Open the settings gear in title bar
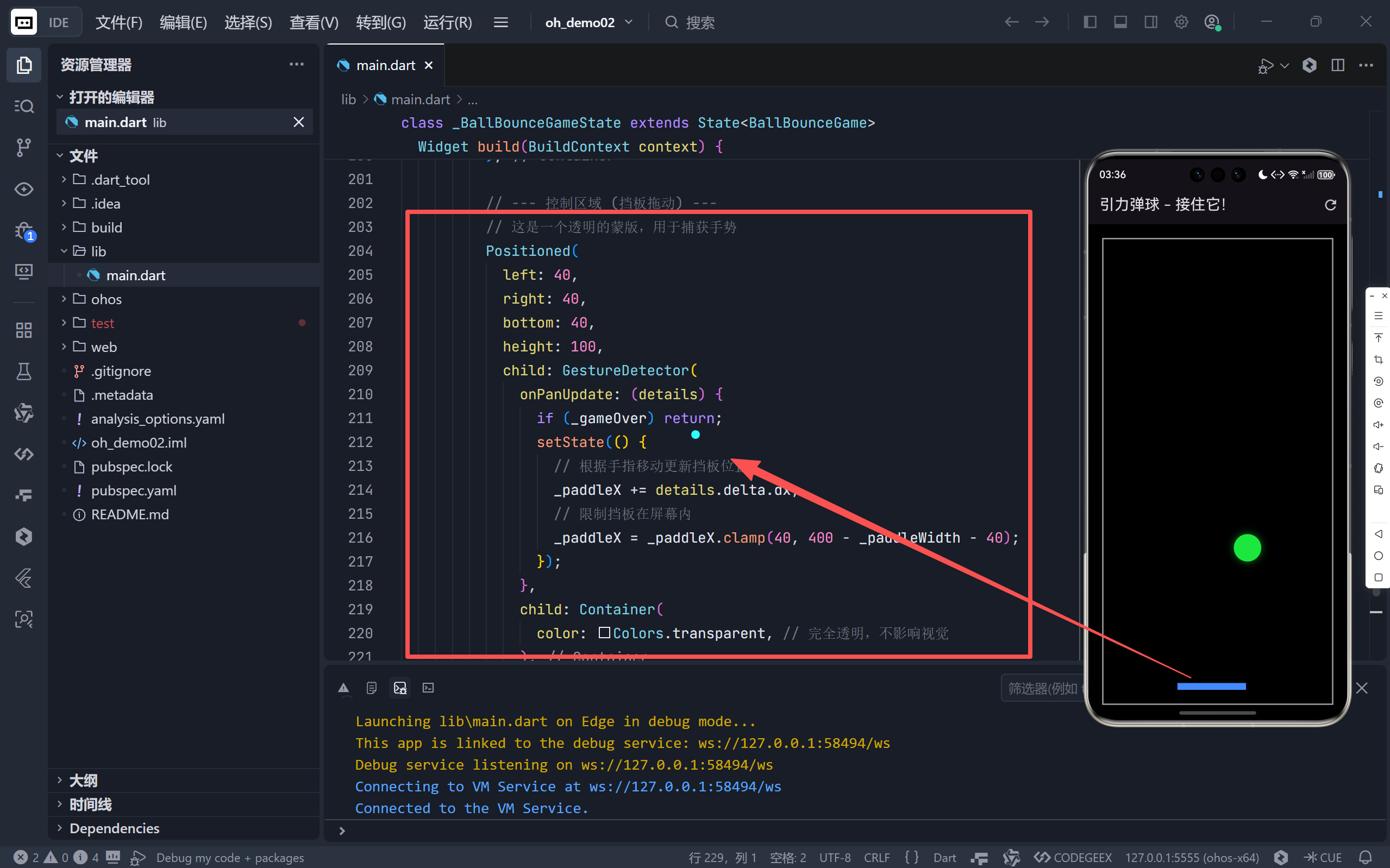The image size is (1390, 868). [x=1181, y=22]
